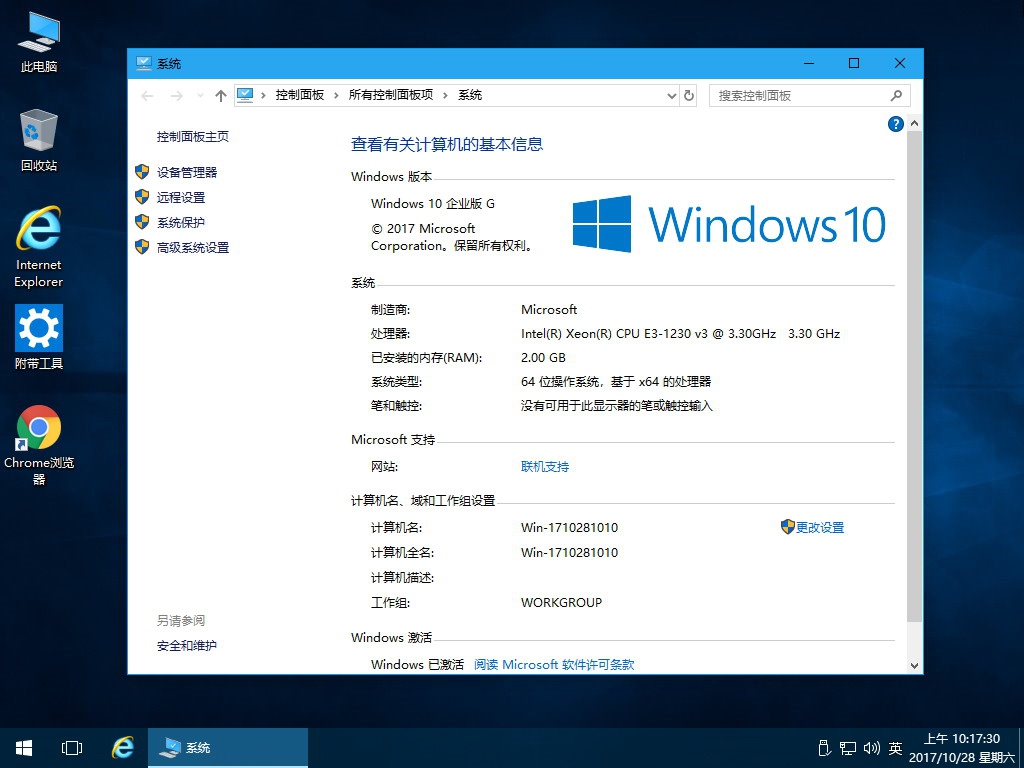Open 控制面板主页 link
This screenshot has width=1024, height=768.
click(x=193, y=136)
